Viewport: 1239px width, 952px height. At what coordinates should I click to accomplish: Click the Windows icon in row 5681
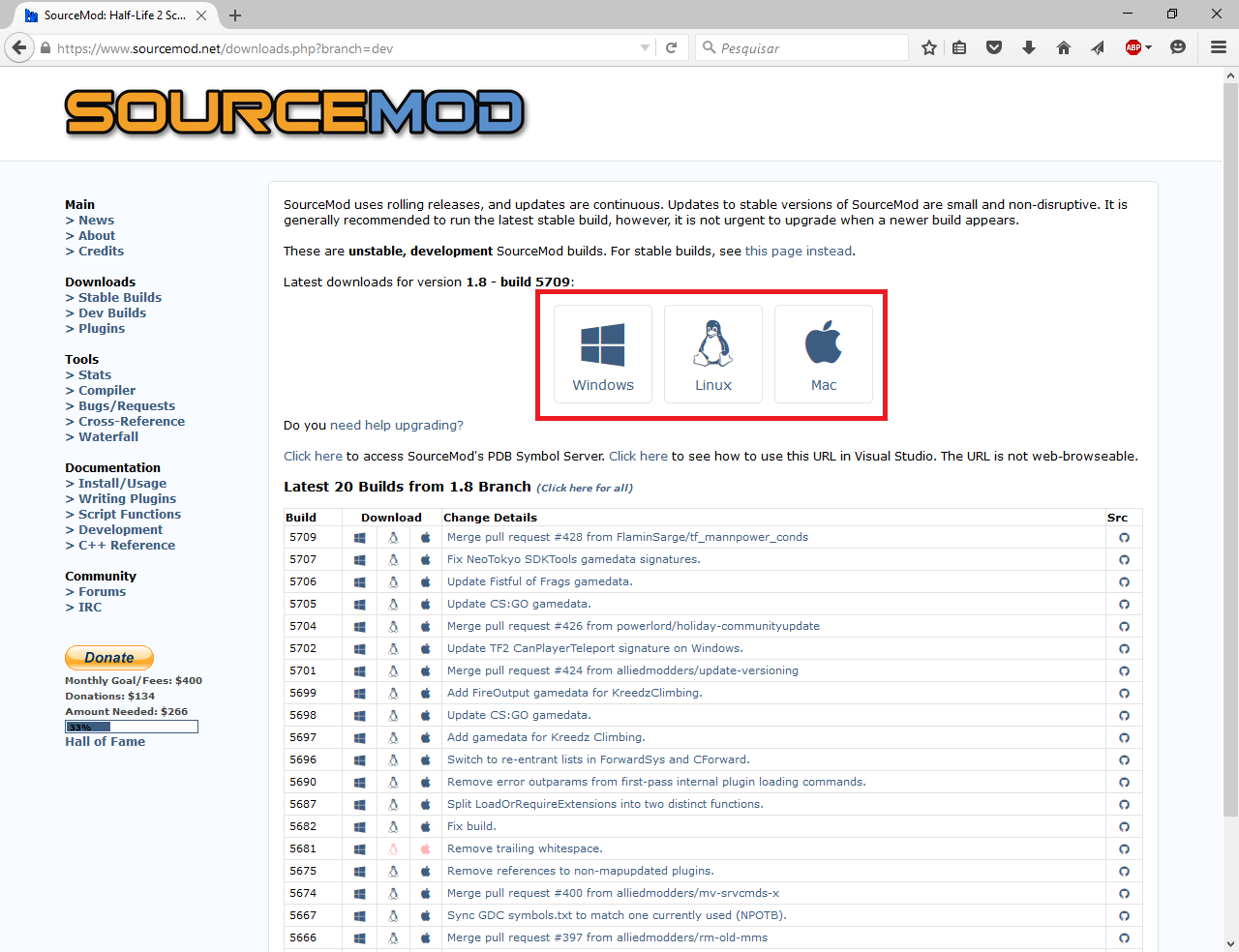click(359, 849)
